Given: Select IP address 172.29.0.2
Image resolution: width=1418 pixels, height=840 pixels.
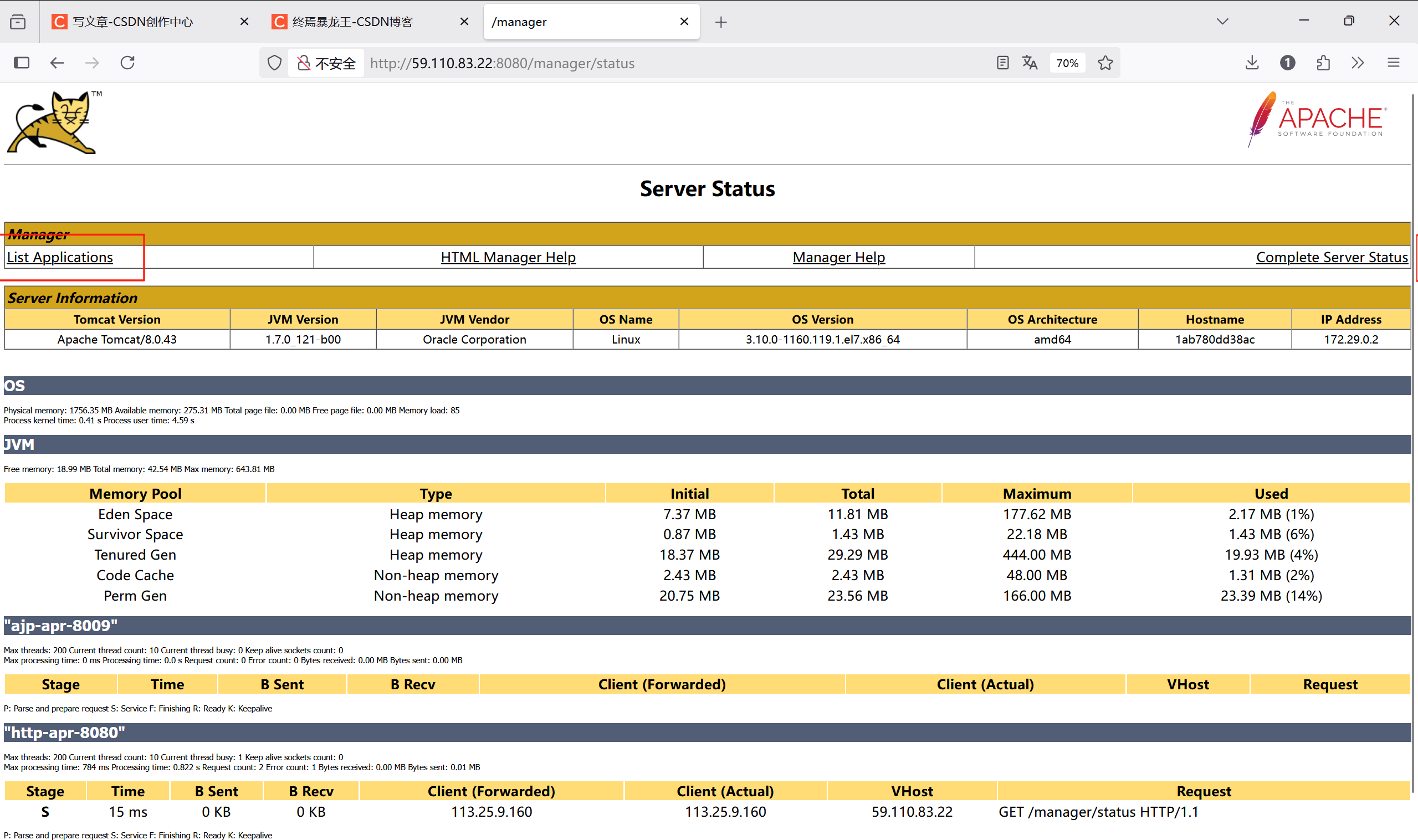Looking at the screenshot, I should pyautogui.click(x=1350, y=339).
